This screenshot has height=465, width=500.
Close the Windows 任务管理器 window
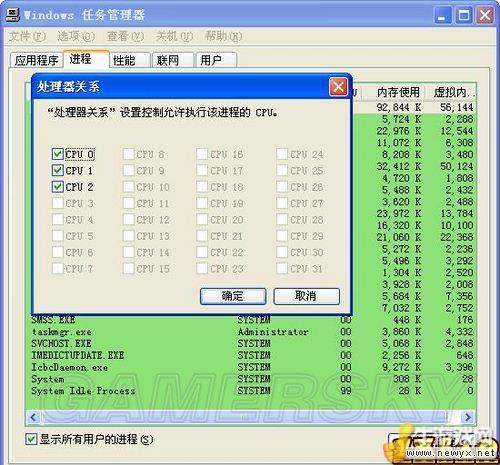[485, 15]
